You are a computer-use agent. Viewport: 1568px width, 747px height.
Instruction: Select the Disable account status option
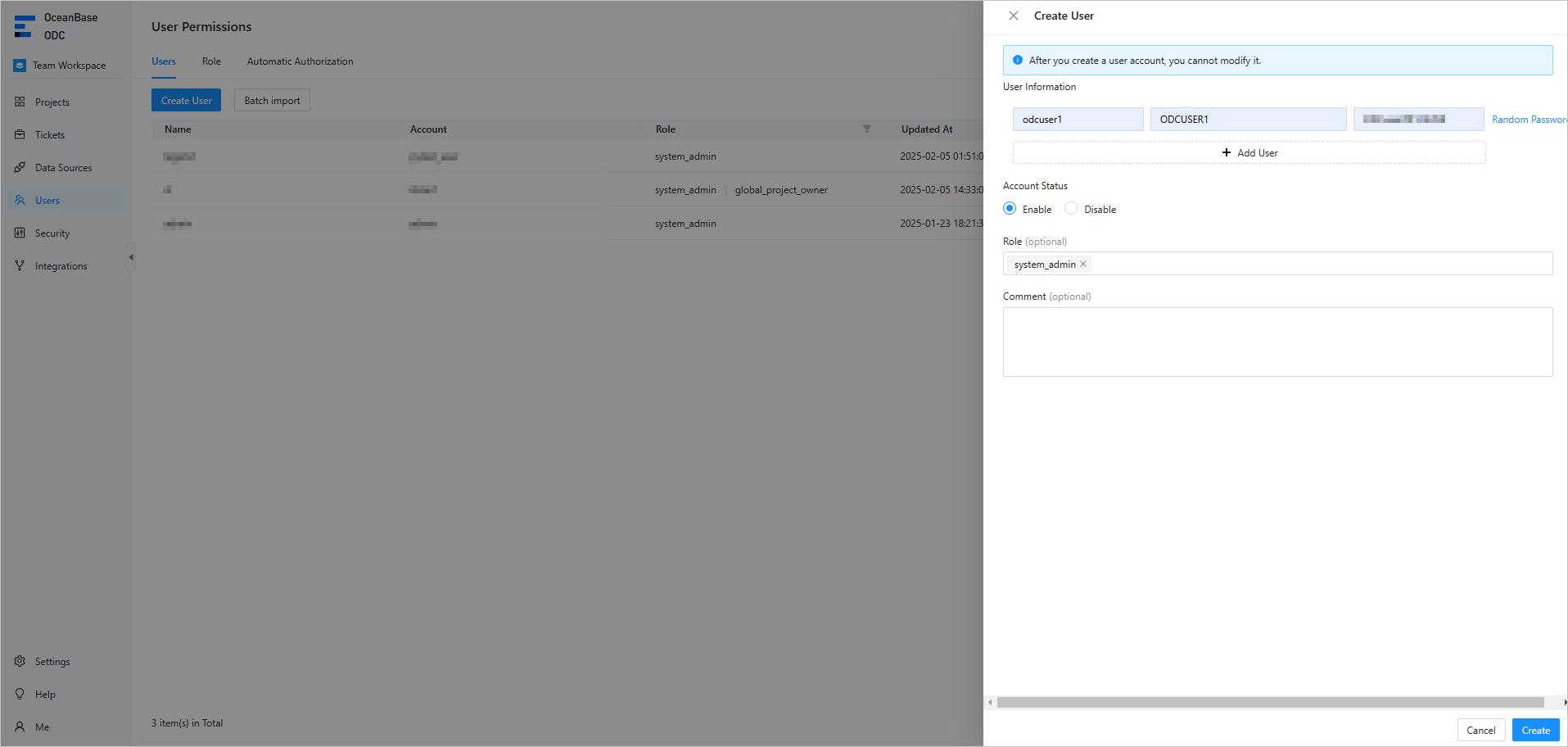pos(1071,209)
